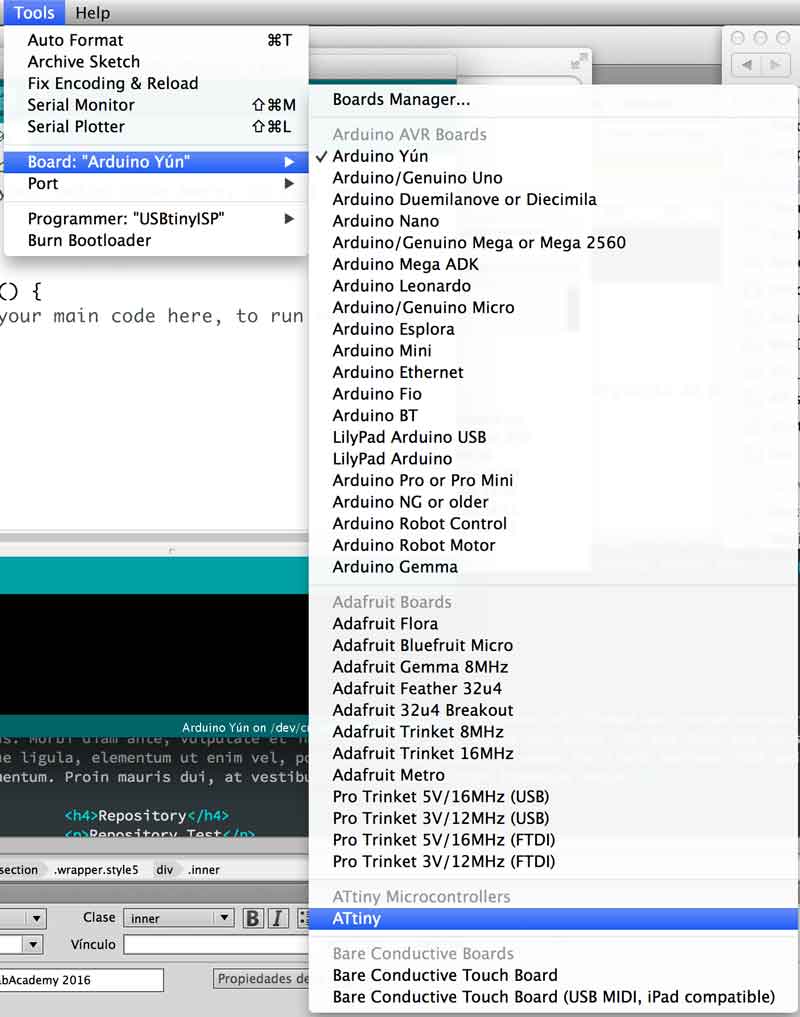
Task: Click the expand fullscreen icon on window
Action: coord(579,62)
